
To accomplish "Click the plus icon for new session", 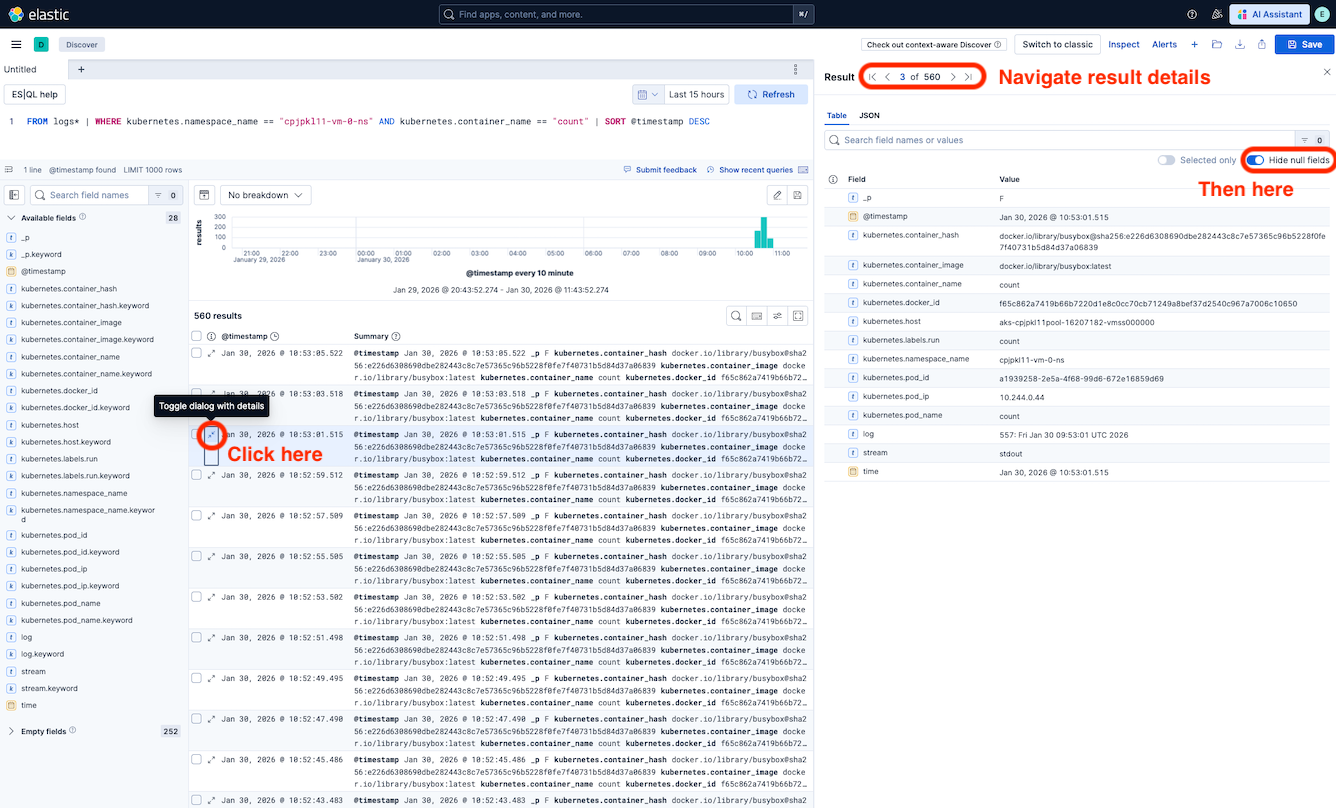I will click(x=1194, y=44).
